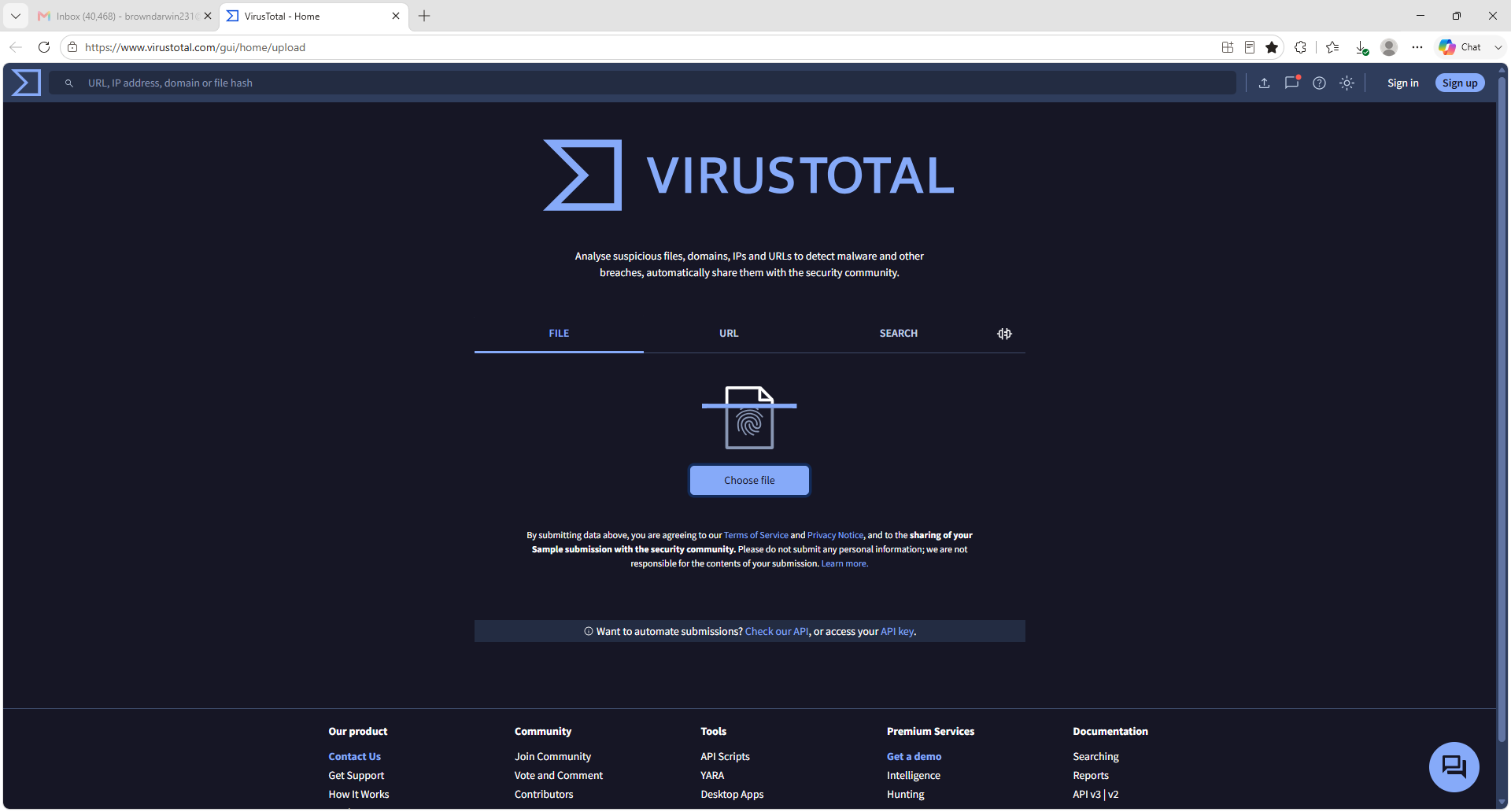Open a new browser tab
Screen dimensions: 1511x812
point(424,16)
